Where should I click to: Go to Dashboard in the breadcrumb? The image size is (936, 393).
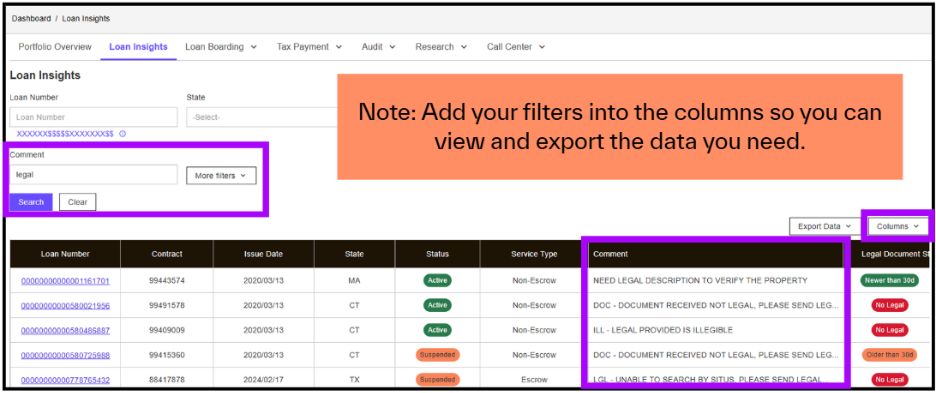point(31,19)
